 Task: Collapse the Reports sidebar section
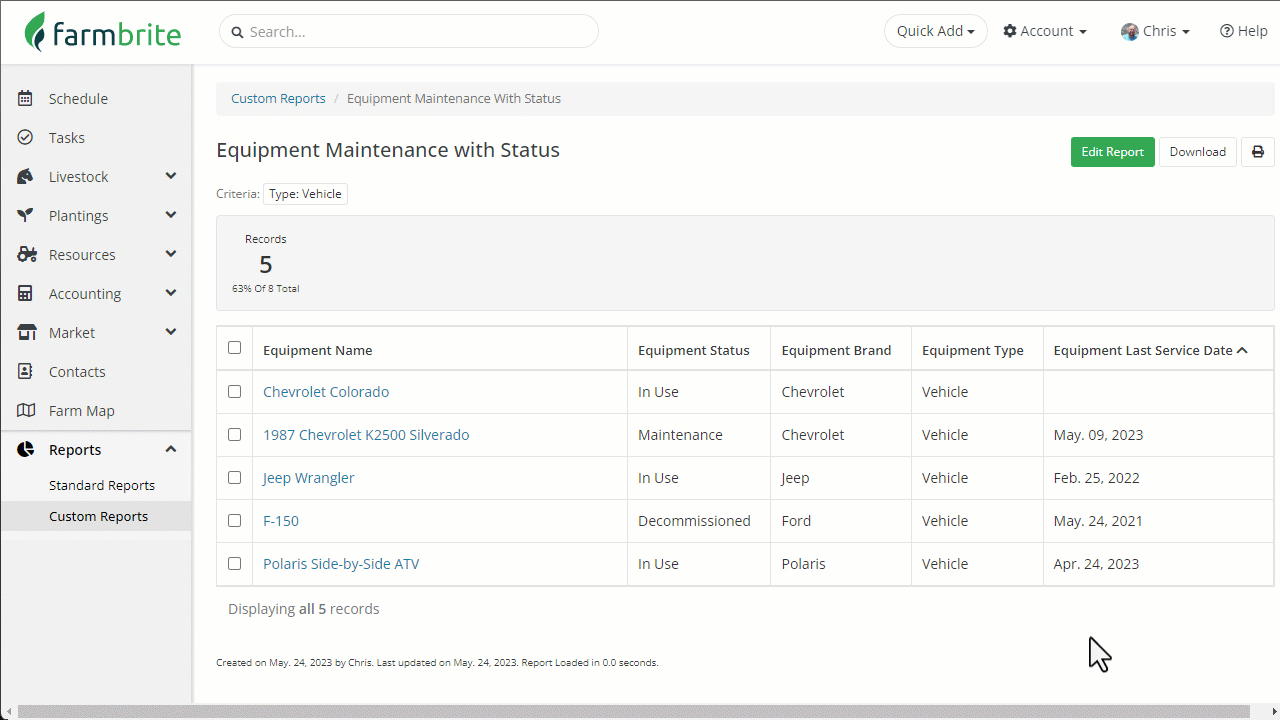click(171, 450)
